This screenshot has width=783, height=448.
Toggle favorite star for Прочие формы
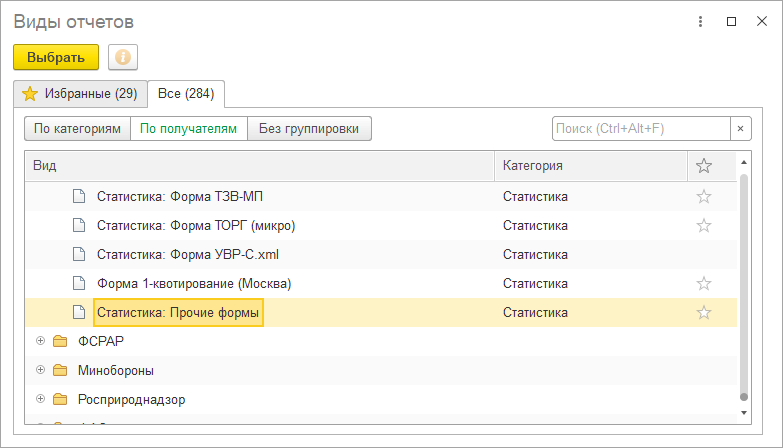(704, 313)
